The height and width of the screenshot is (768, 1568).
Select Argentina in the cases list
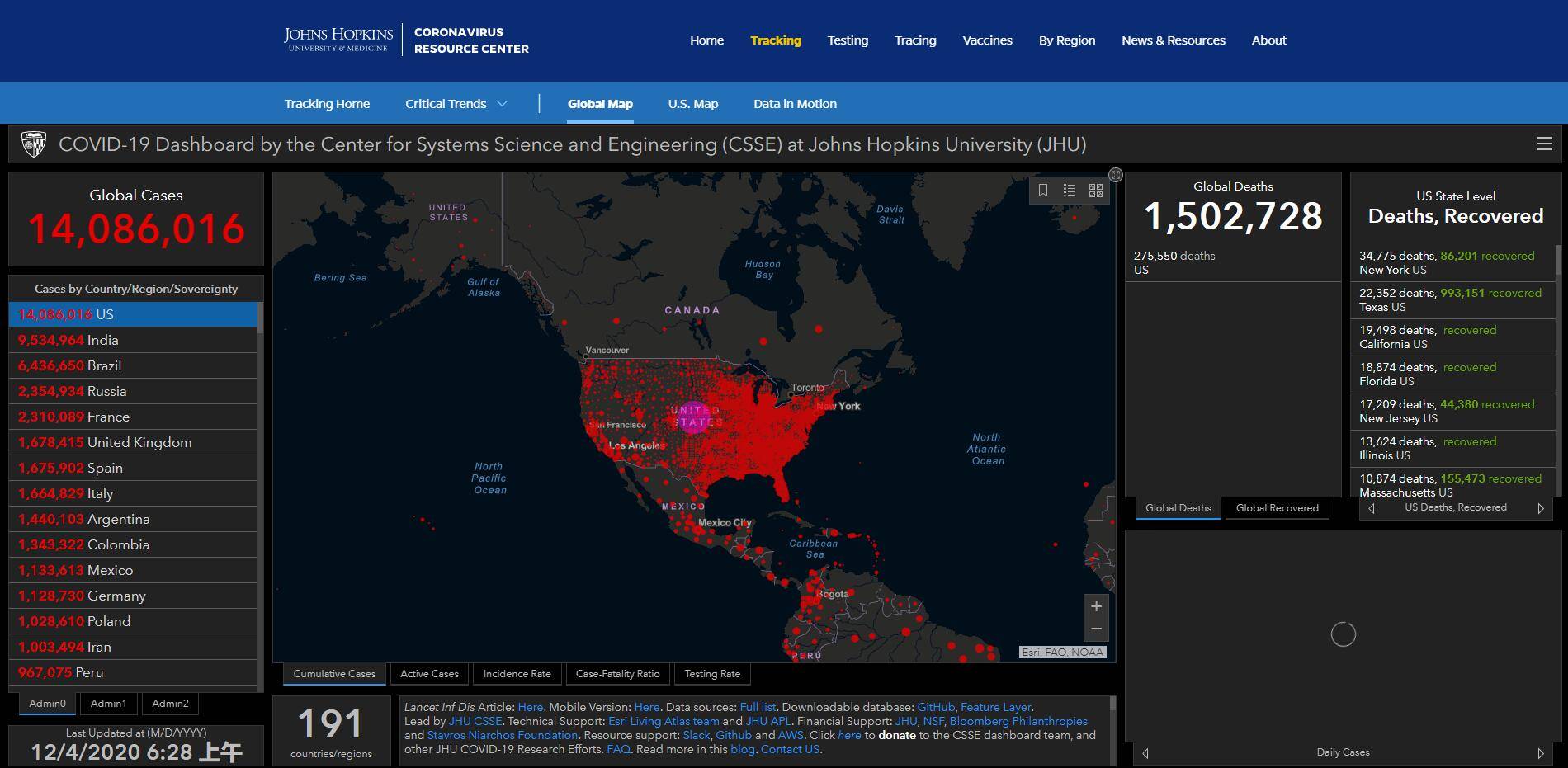(133, 519)
